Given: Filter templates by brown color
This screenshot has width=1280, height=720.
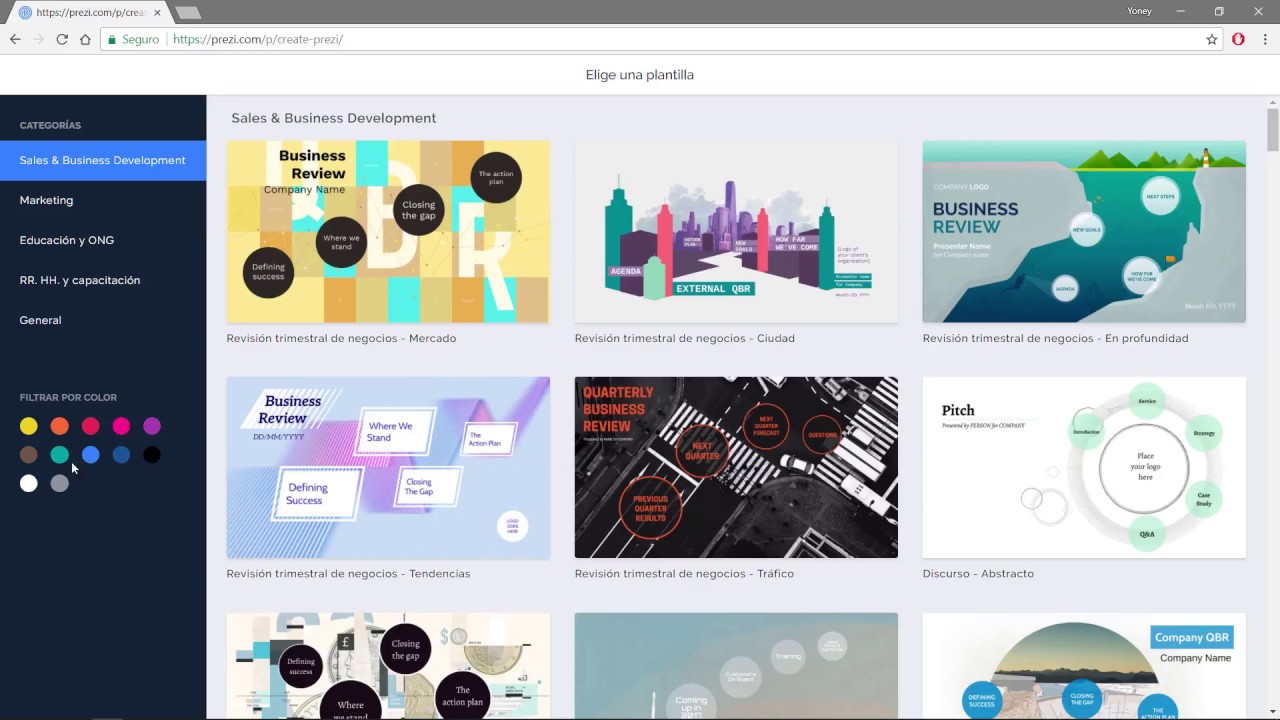Looking at the screenshot, I should 29,455.
